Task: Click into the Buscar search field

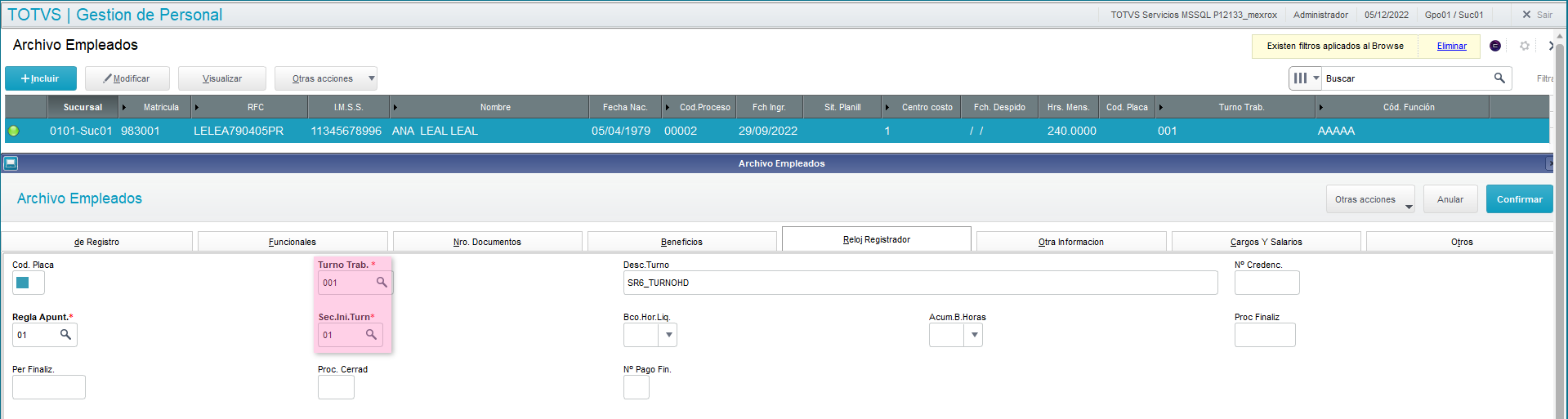Action: 1405,78
